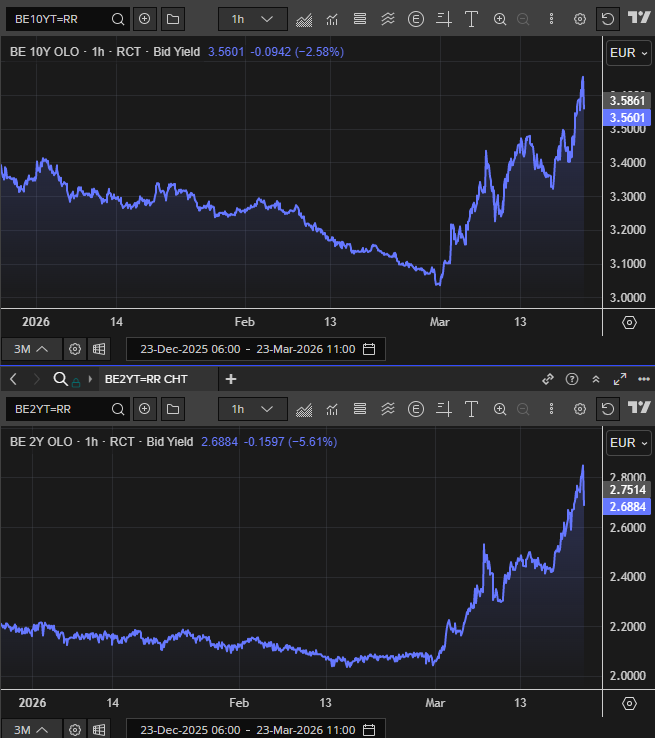Screen dimensions: 655x738
Task: Open calendar date picker under top chart
Action: (369, 349)
